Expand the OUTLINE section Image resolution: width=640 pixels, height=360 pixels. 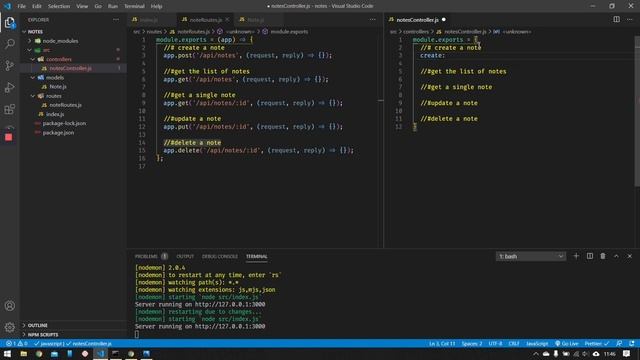(73, 325)
